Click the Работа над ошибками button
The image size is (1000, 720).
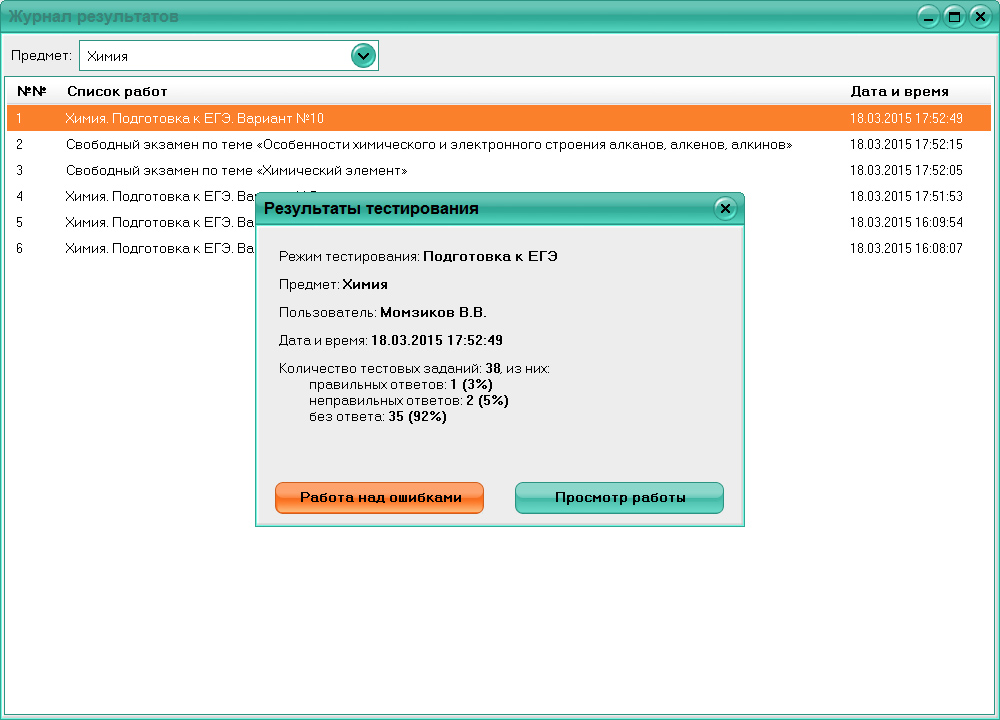point(379,497)
